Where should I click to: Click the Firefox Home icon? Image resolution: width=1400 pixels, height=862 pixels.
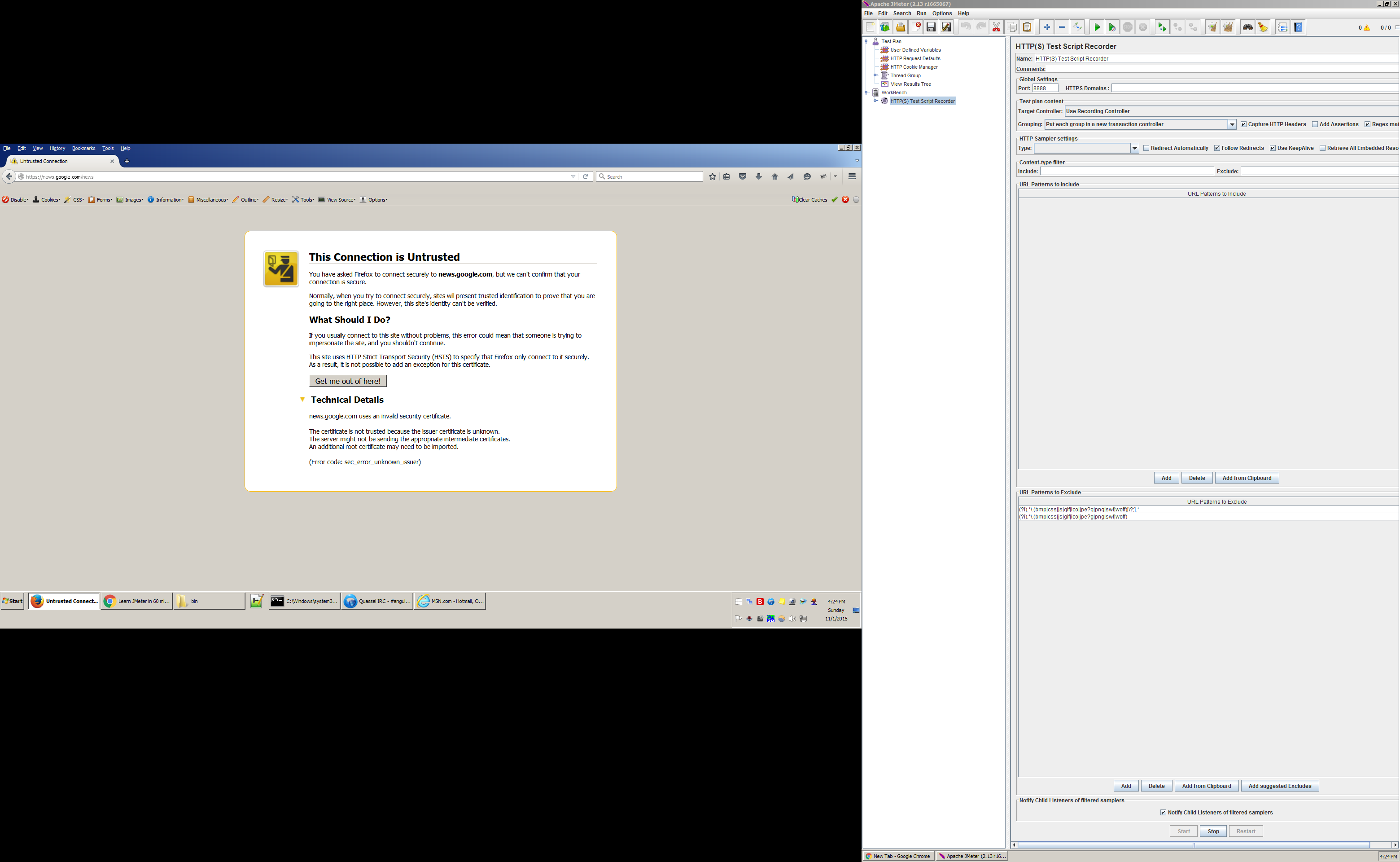[x=775, y=177]
